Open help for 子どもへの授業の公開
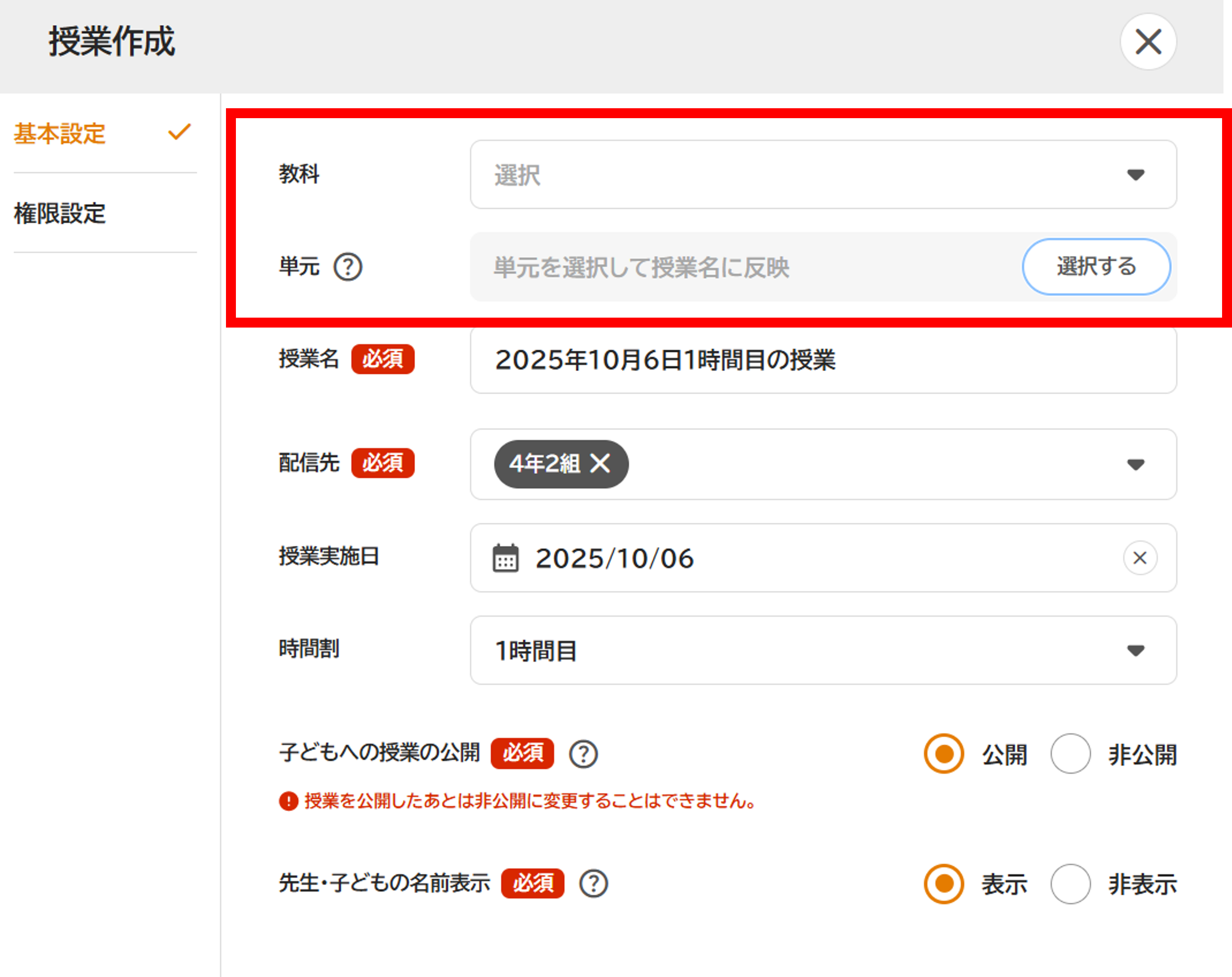This screenshot has height=977, width=1232. pos(583,754)
